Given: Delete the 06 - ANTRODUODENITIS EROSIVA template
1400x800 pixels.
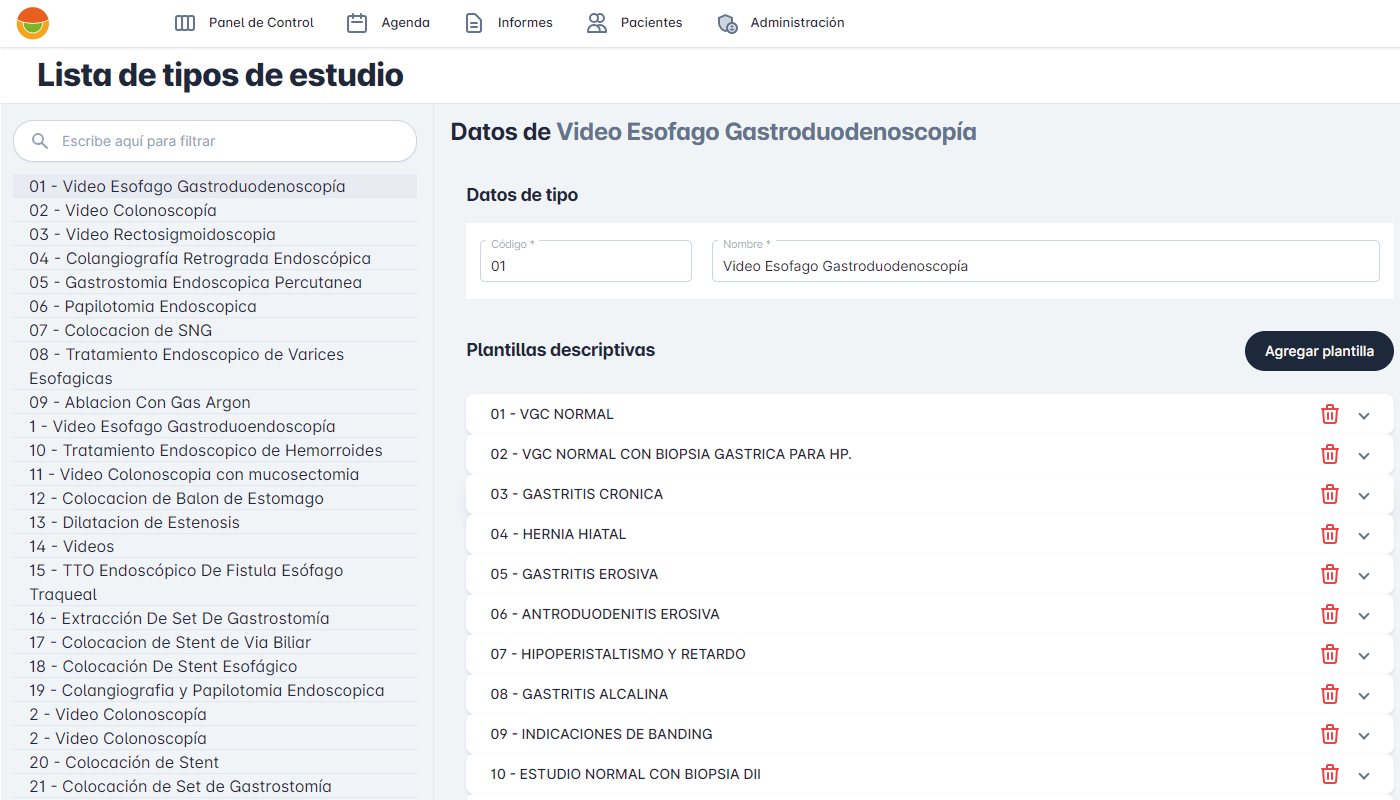Looking at the screenshot, I should pos(1330,614).
